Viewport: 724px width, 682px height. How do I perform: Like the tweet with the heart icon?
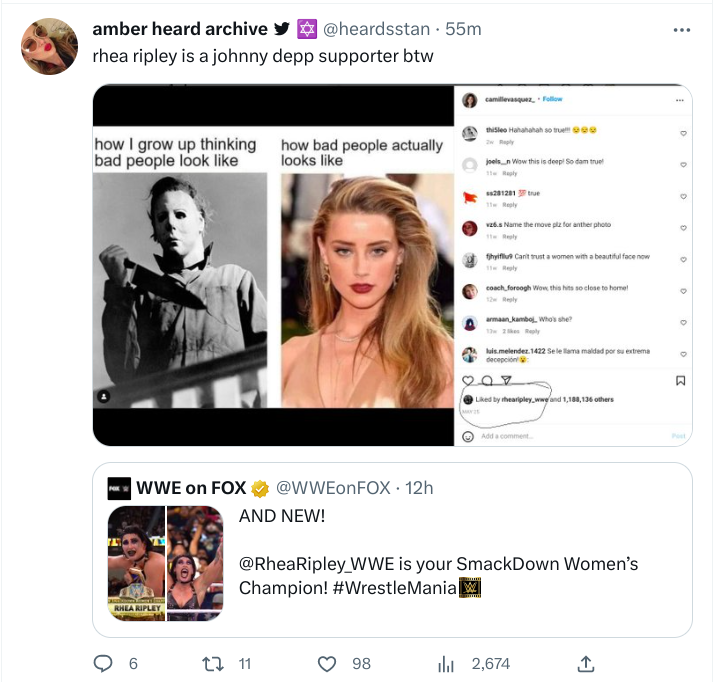pos(326,663)
